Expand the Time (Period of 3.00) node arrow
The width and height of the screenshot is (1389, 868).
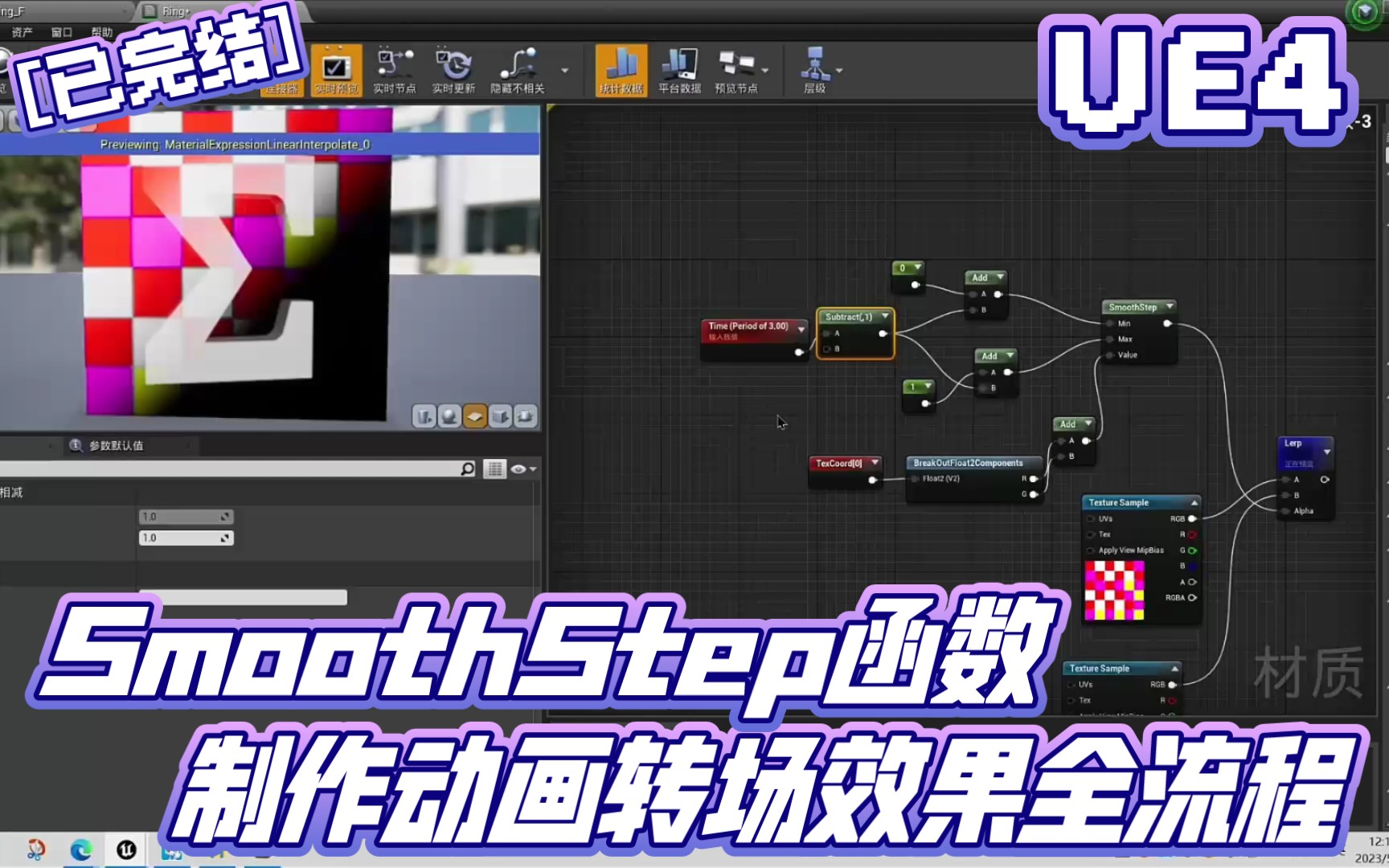pyautogui.click(x=801, y=330)
